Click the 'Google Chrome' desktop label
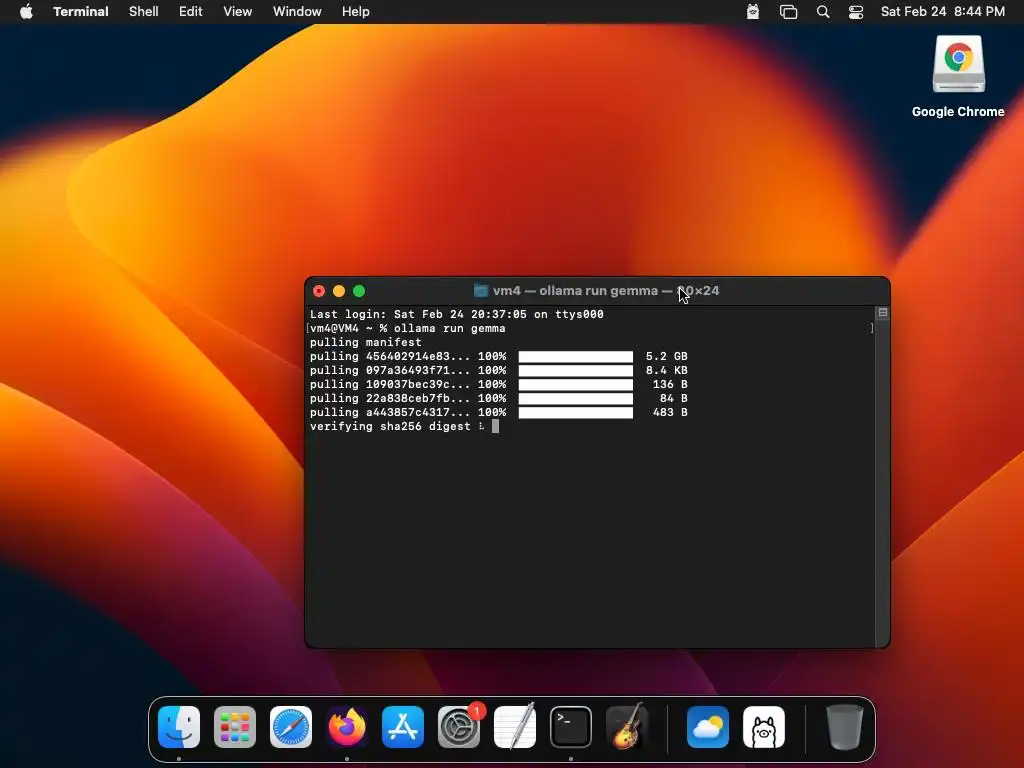This screenshot has height=768, width=1024. pos(958,112)
